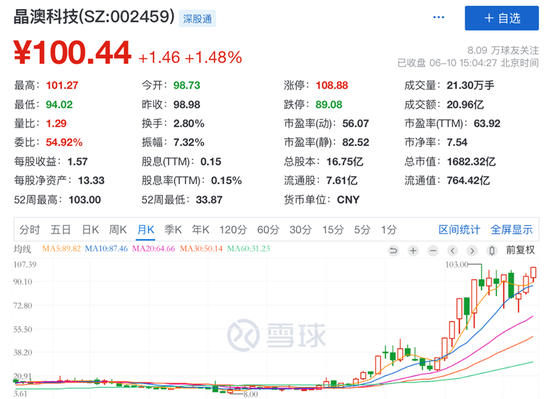Click the candlestick style icon beside 前复权
The image size is (550, 399).
click(492, 251)
